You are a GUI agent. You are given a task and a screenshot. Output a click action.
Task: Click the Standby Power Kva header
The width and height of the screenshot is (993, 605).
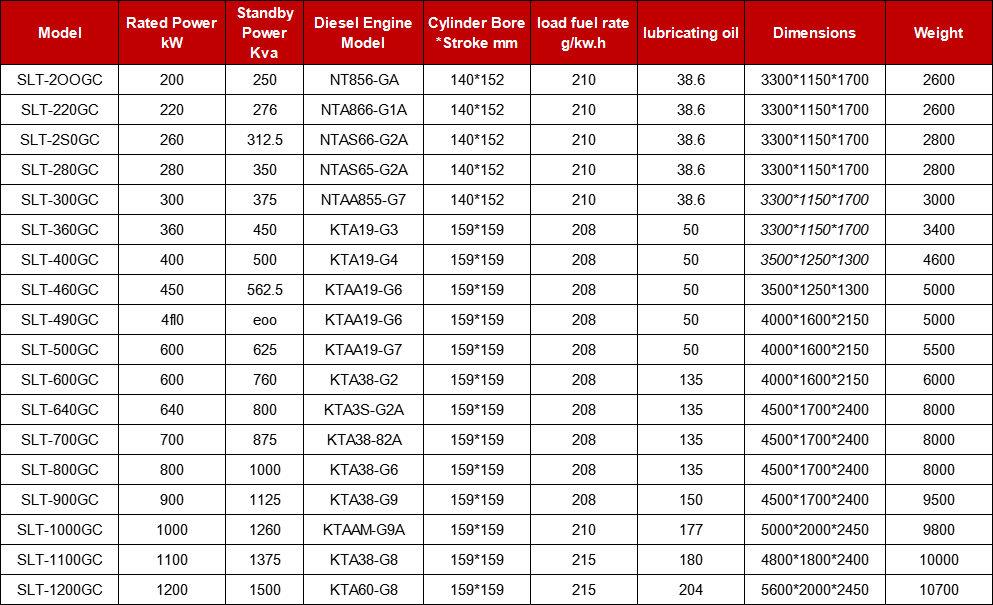coord(265,33)
